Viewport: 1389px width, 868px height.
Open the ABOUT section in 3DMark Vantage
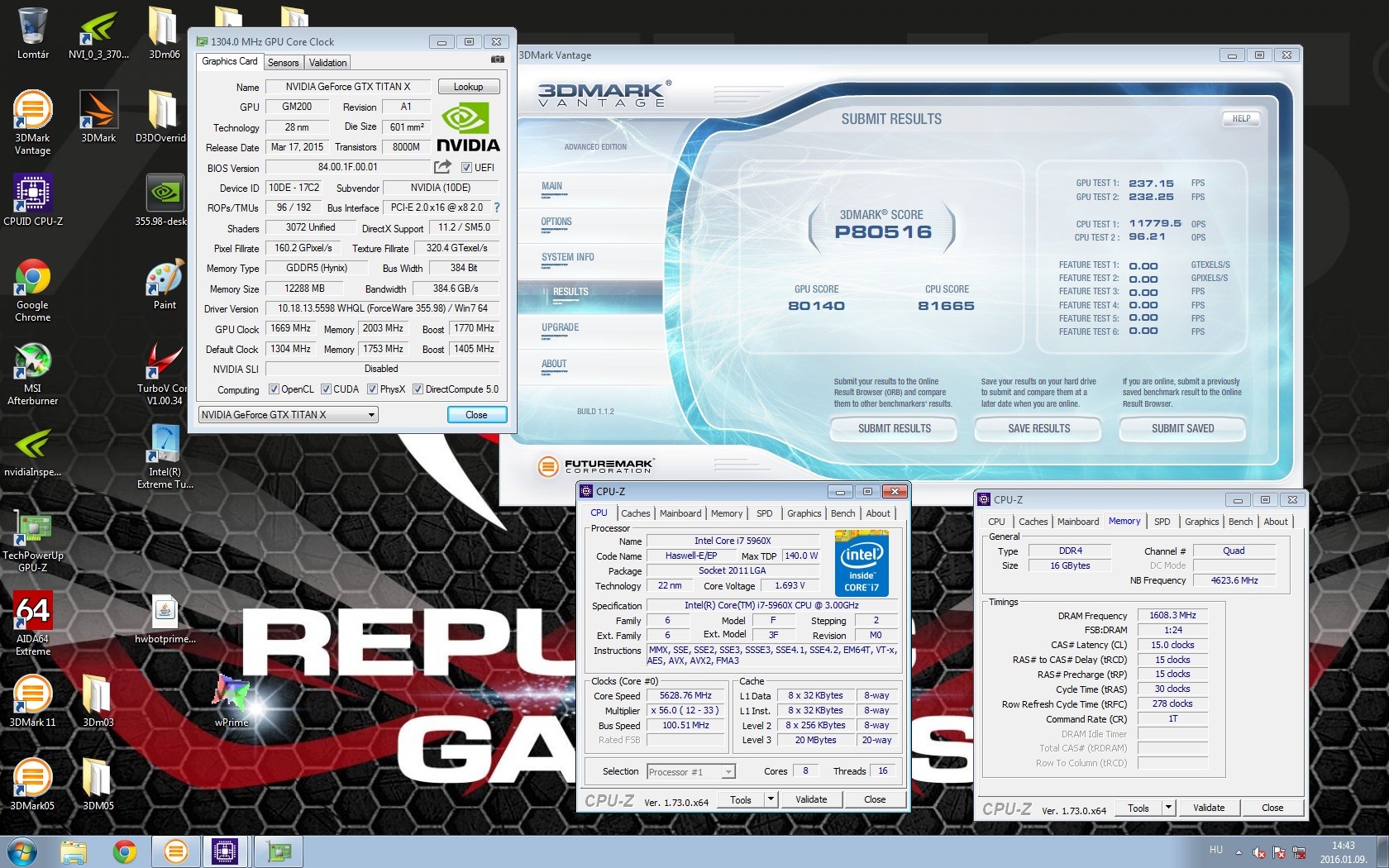point(554,365)
